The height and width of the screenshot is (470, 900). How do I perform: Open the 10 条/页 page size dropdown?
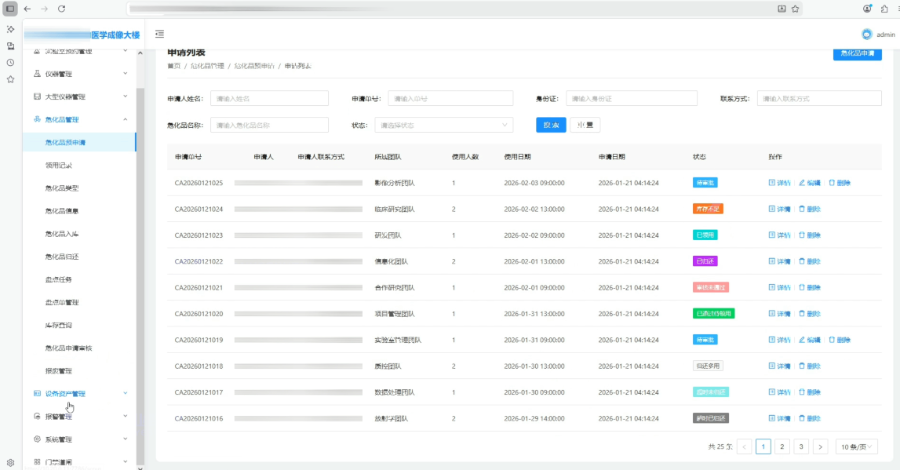click(856, 446)
